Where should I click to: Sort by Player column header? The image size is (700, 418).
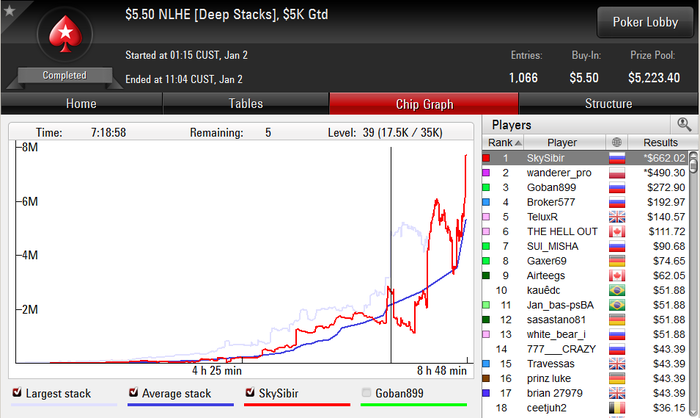[564, 142]
